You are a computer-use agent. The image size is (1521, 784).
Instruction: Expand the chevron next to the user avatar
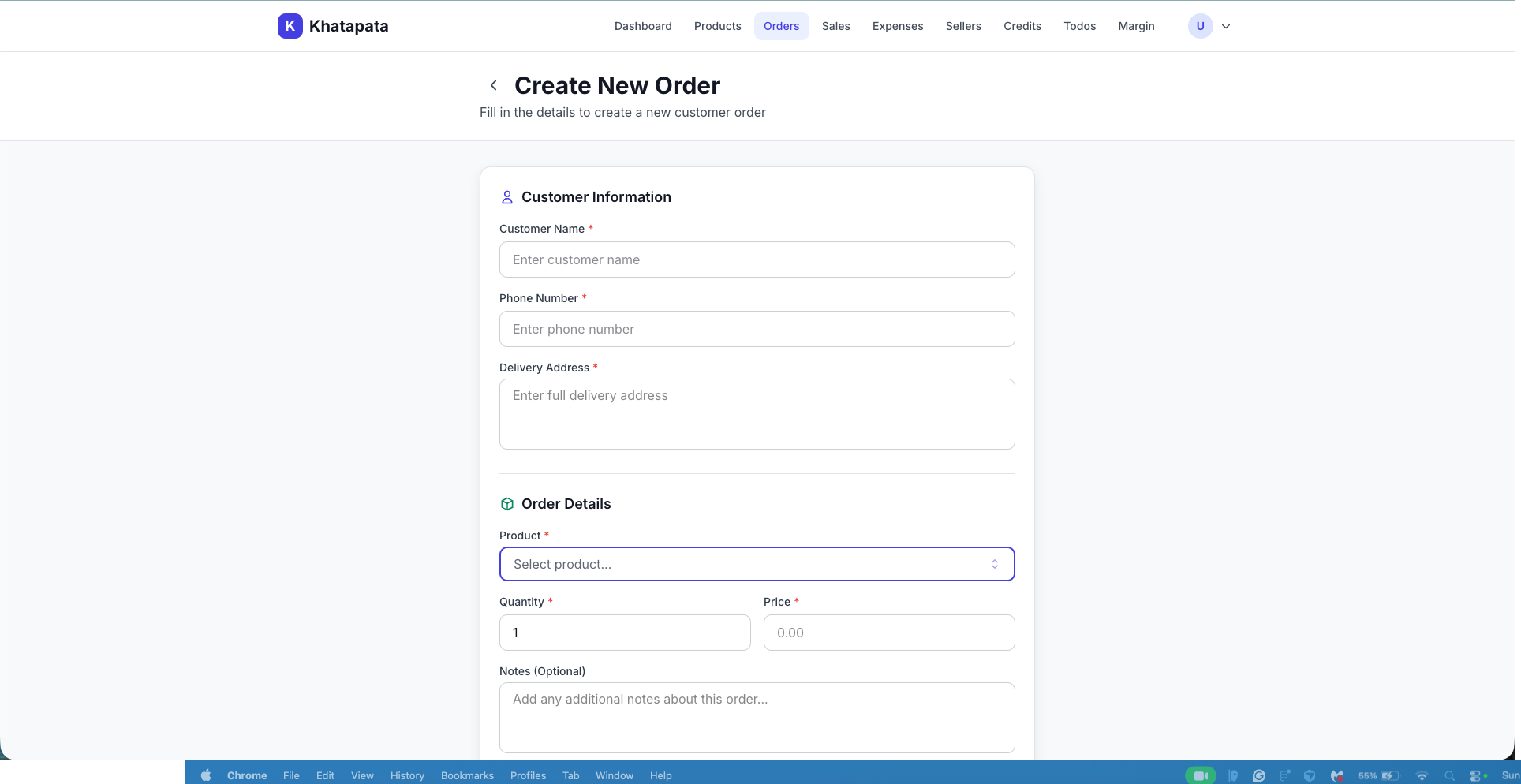(1226, 25)
